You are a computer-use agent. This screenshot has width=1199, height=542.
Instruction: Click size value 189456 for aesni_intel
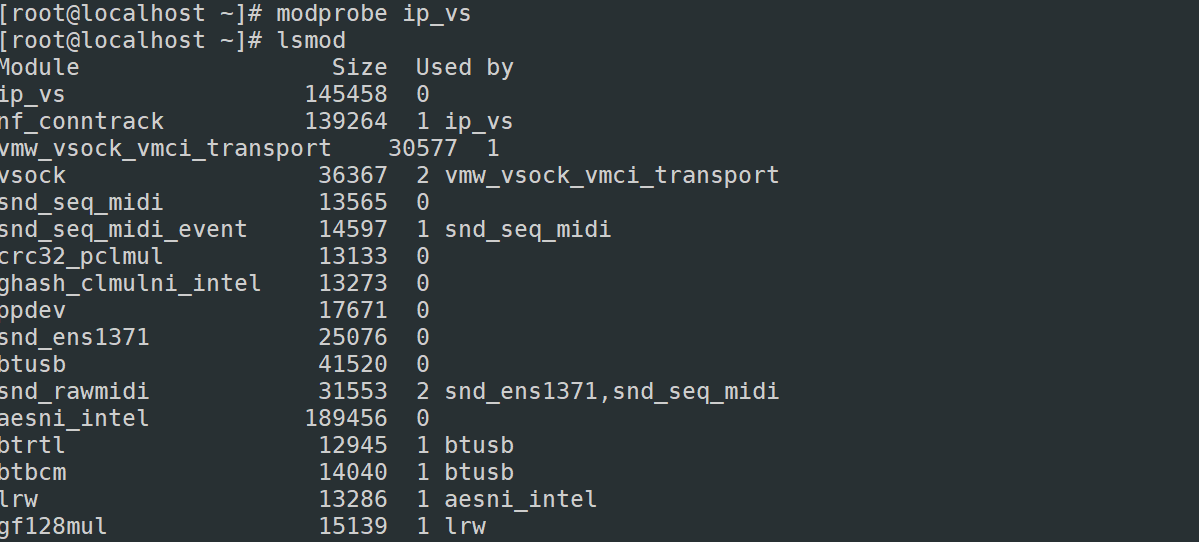[x=346, y=418]
